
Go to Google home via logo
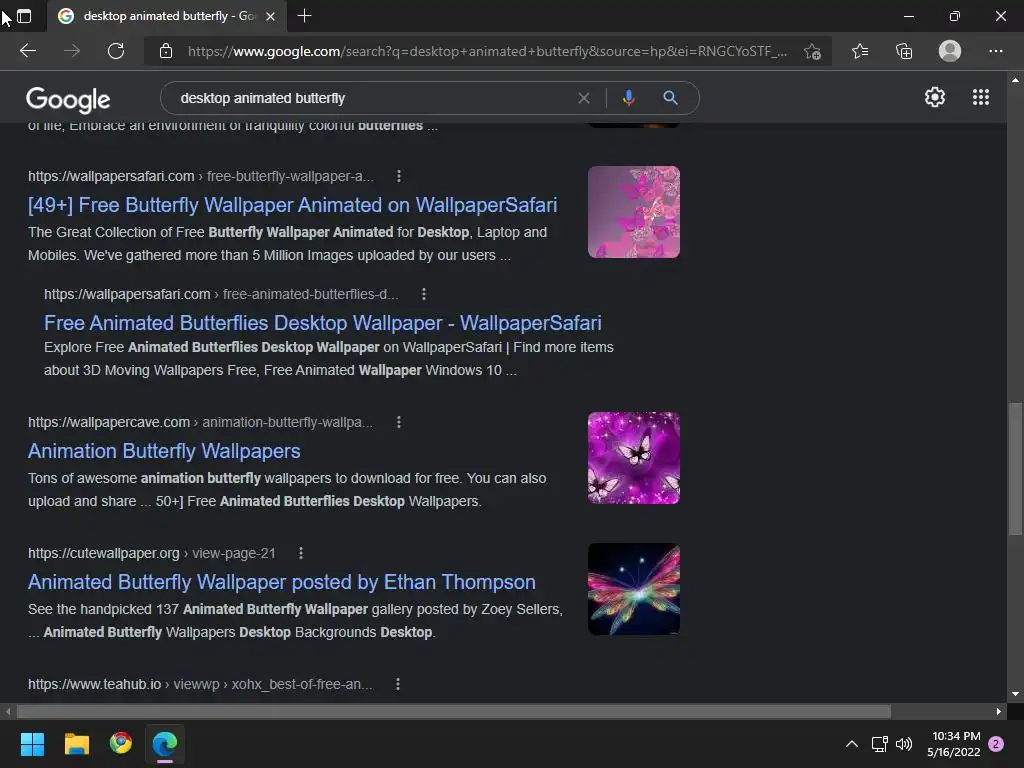(68, 99)
